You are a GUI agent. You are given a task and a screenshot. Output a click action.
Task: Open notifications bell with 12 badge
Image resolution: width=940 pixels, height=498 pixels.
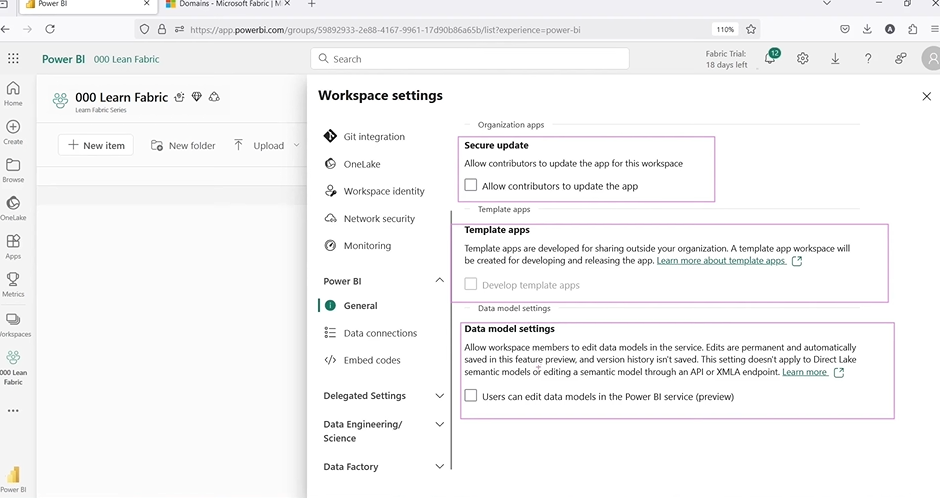pos(771,58)
